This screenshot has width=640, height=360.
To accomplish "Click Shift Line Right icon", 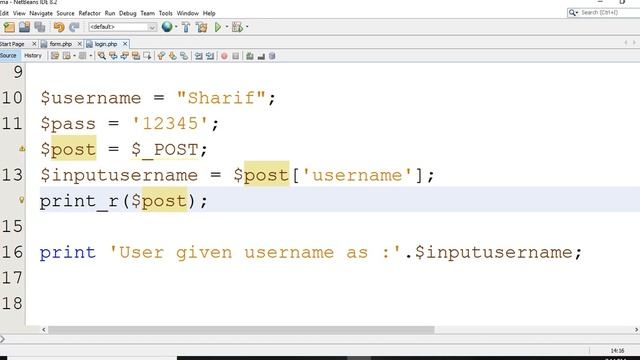I will 210,56.
